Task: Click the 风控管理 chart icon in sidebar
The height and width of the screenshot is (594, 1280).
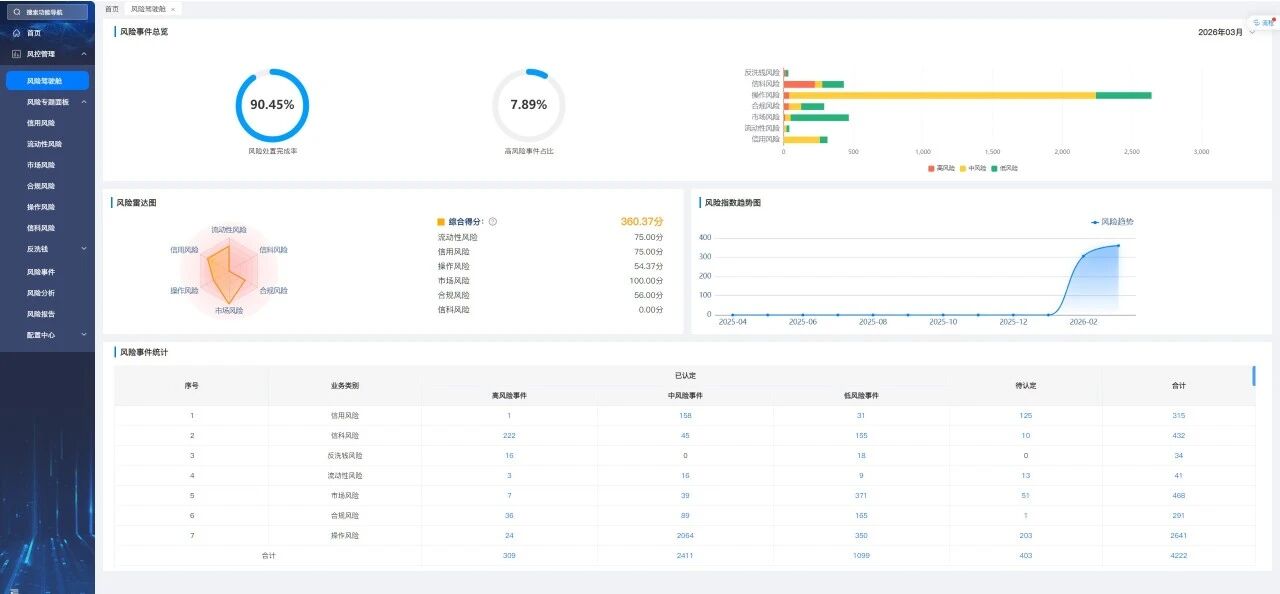Action: tap(16, 54)
